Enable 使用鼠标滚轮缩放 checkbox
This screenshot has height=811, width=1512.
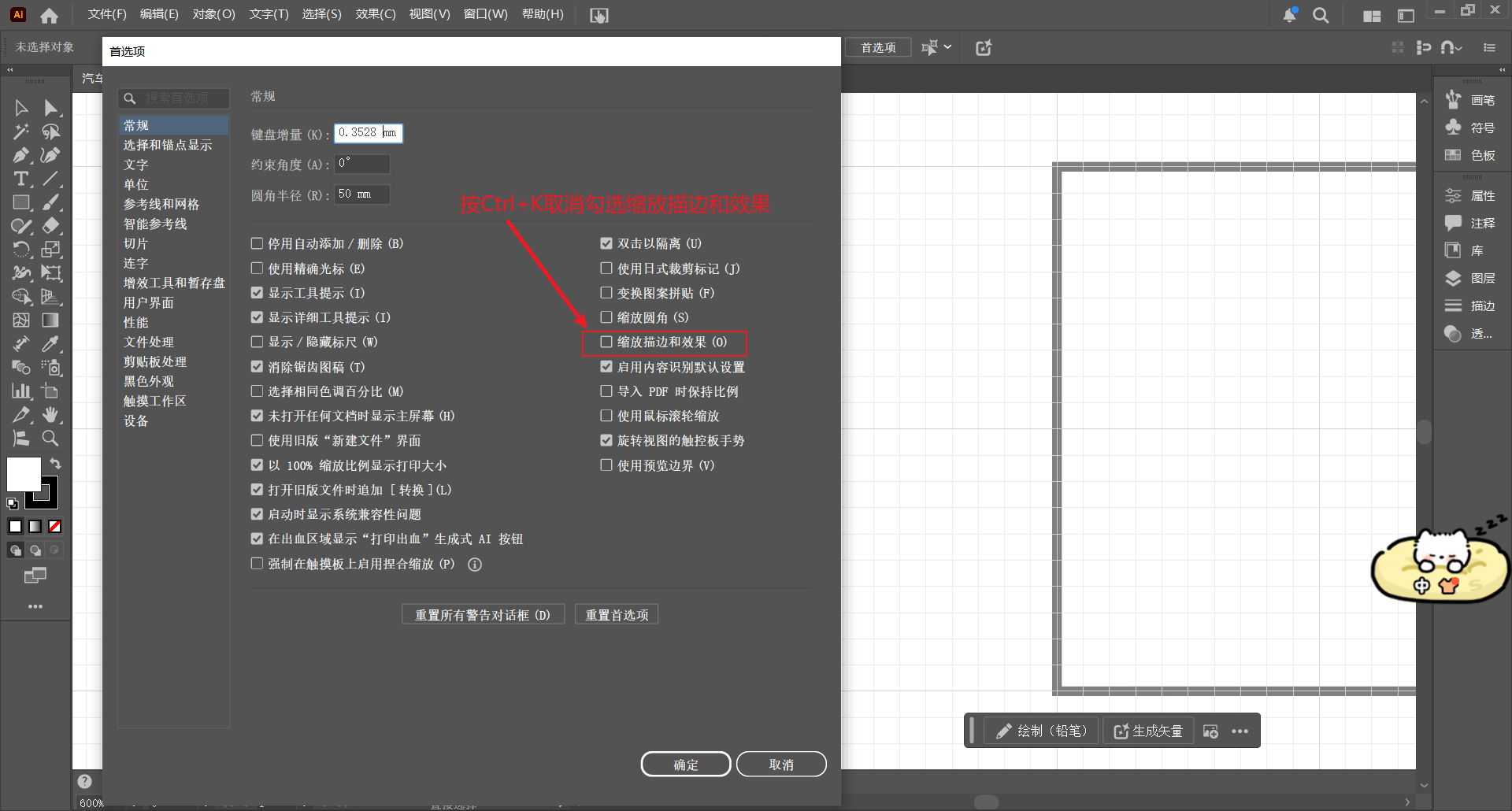606,416
